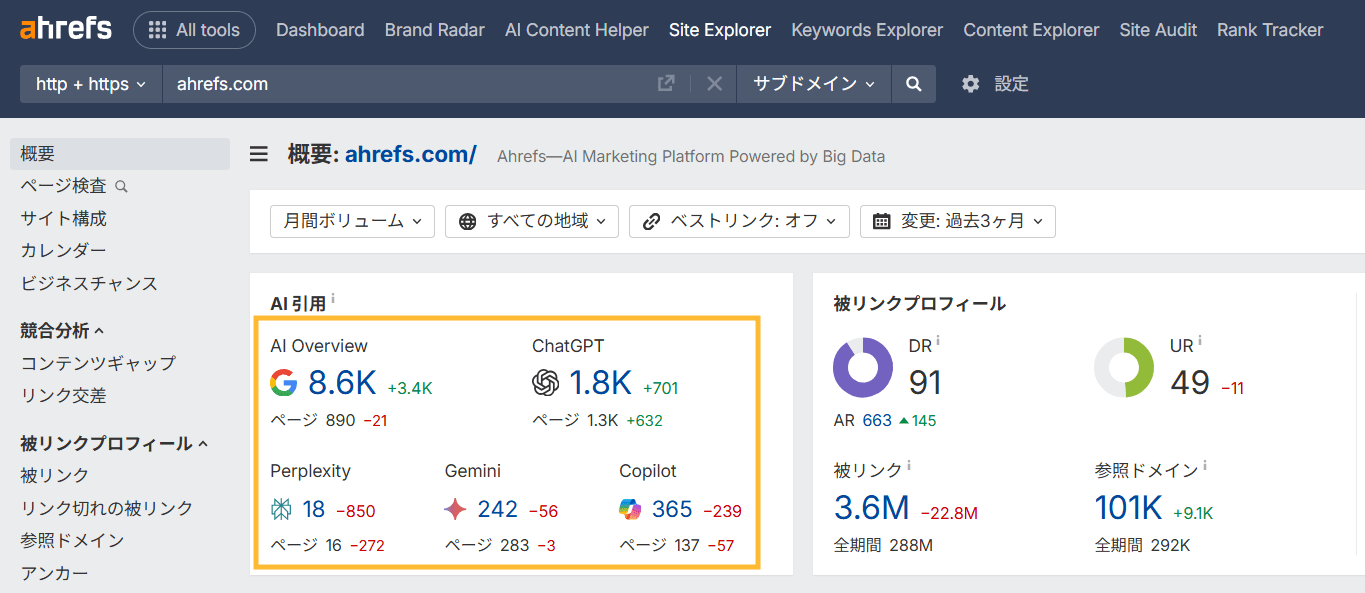Screen dimensions: 1365x593
Task: Clear the search field with the X icon
Action: click(x=713, y=83)
